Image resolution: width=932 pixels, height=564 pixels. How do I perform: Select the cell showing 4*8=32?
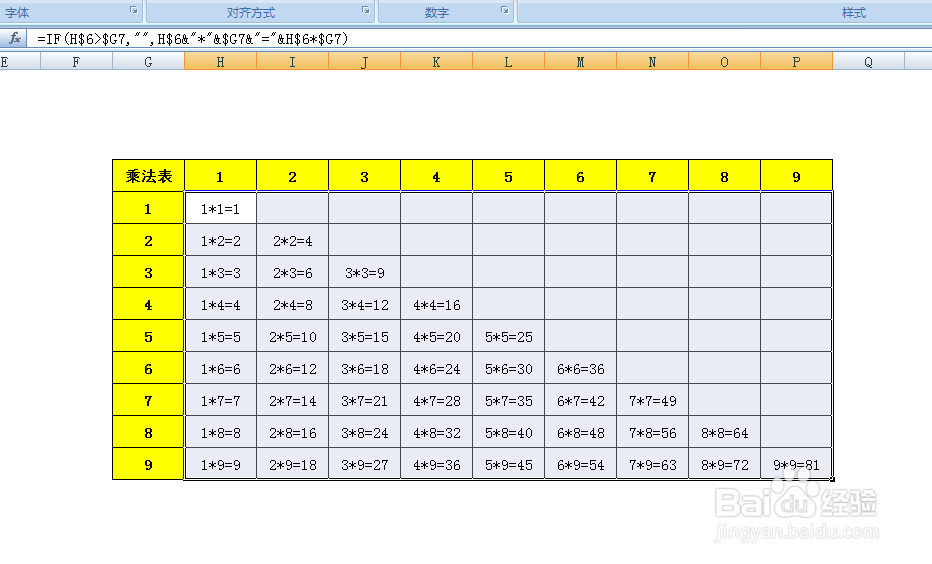pyautogui.click(x=436, y=433)
